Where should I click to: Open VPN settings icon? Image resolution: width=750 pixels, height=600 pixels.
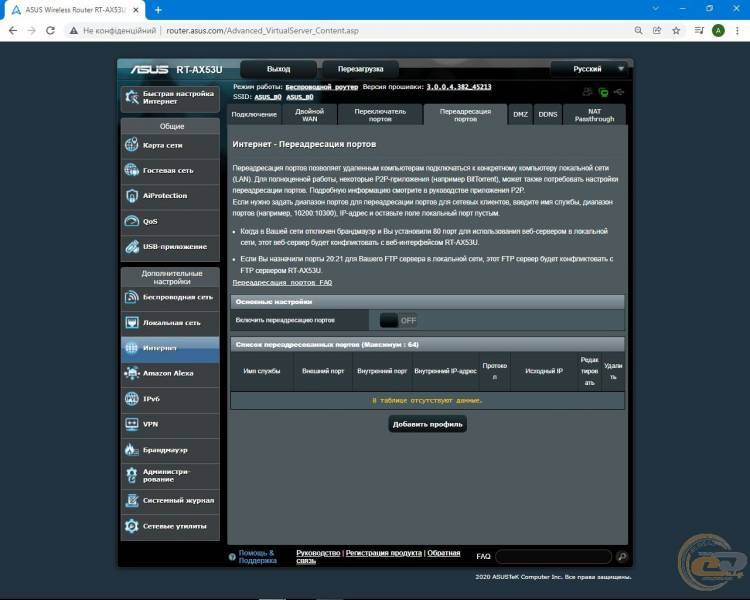pyautogui.click(x=132, y=424)
